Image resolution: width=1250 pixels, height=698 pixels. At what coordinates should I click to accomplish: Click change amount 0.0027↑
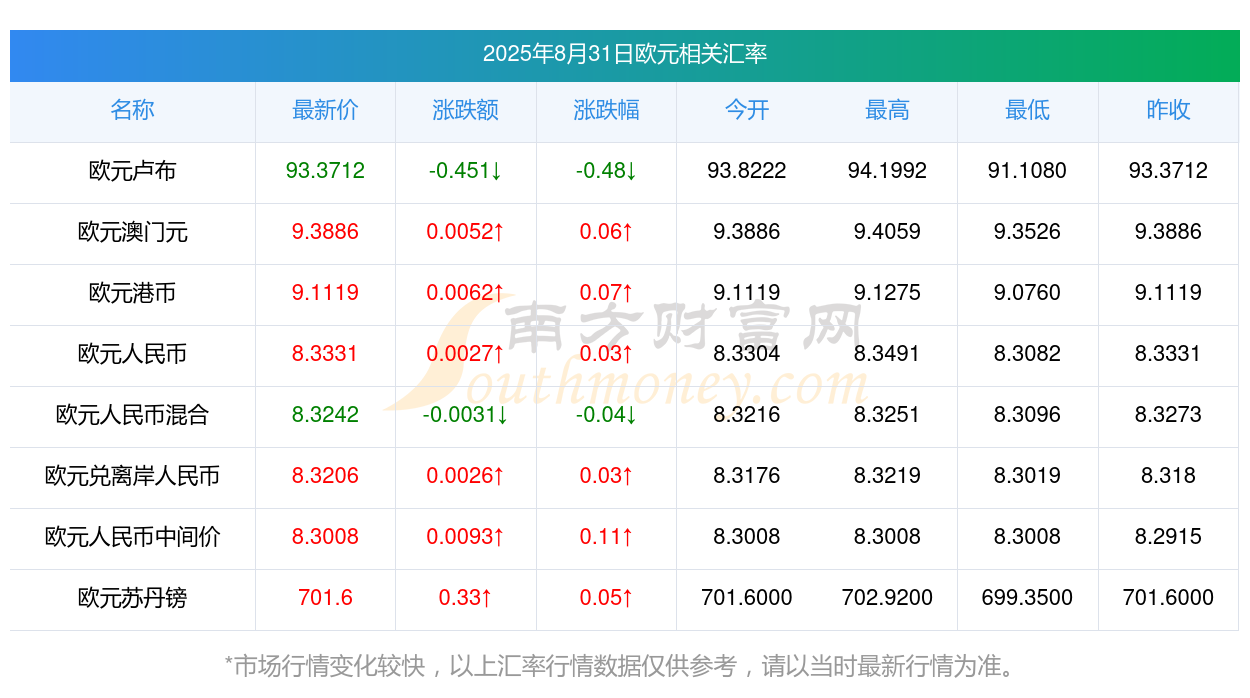(466, 354)
